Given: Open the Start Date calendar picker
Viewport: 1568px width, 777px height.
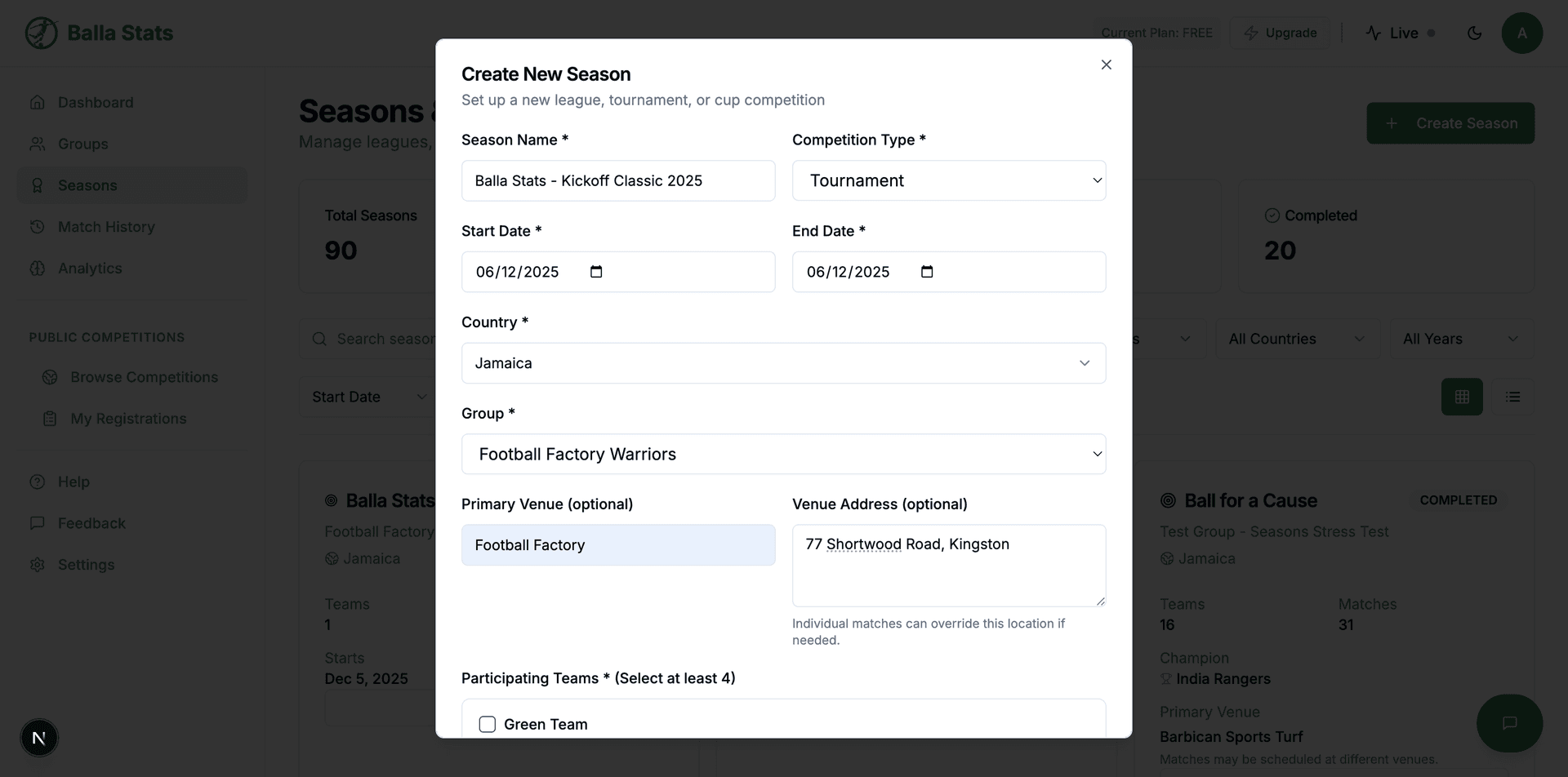Looking at the screenshot, I should pos(597,271).
